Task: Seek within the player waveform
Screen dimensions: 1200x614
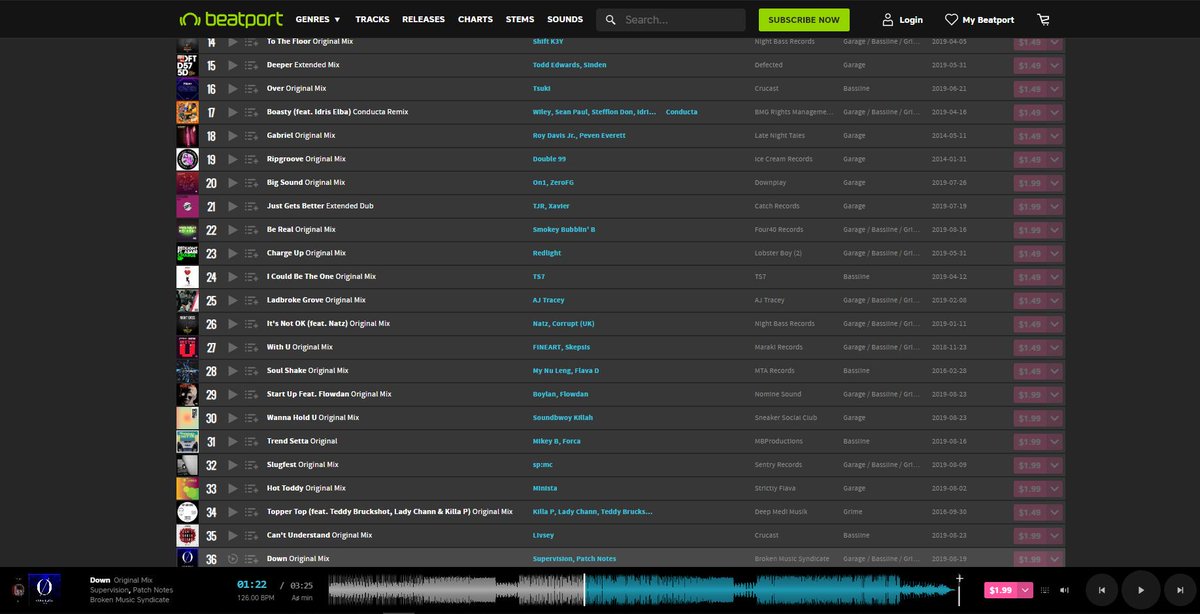Action: 643,590
